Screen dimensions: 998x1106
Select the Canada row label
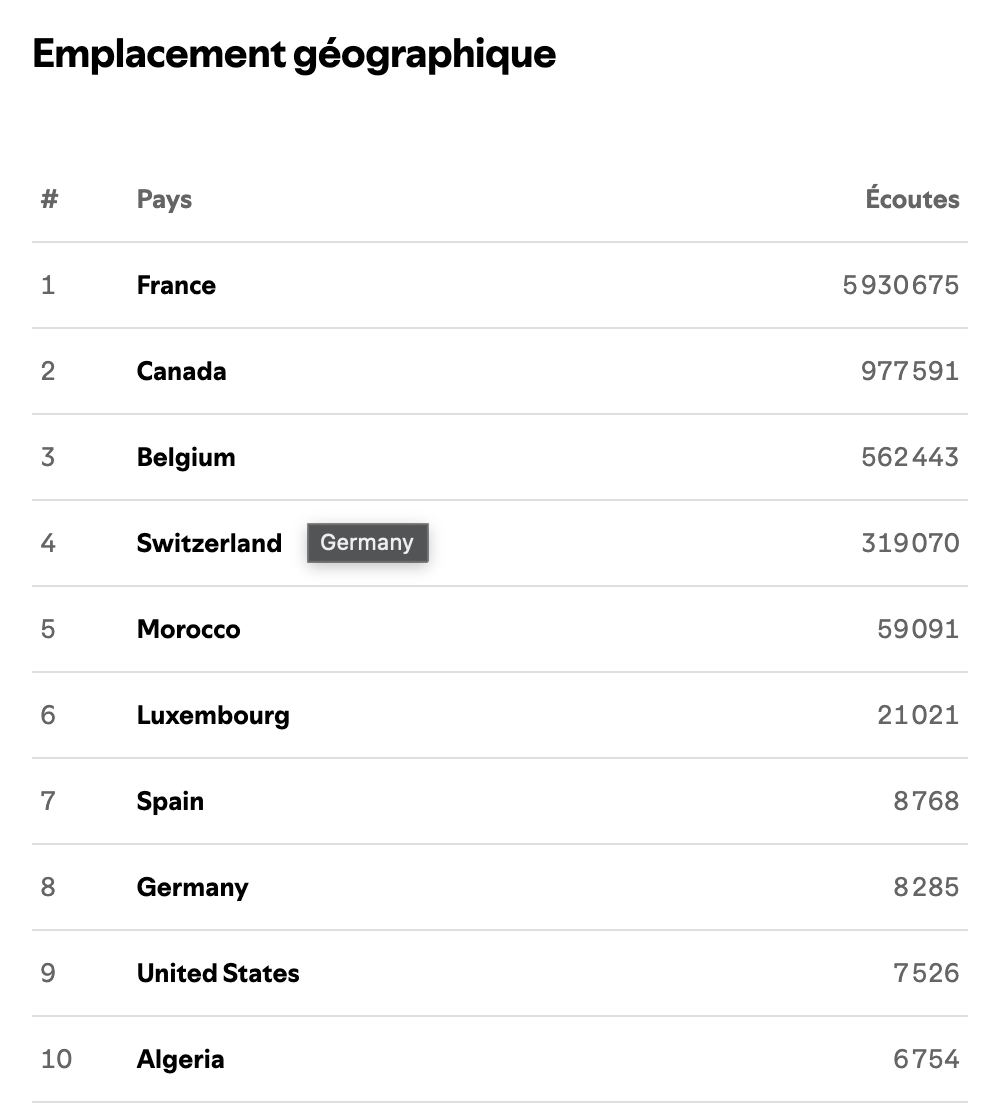click(181, 372)
